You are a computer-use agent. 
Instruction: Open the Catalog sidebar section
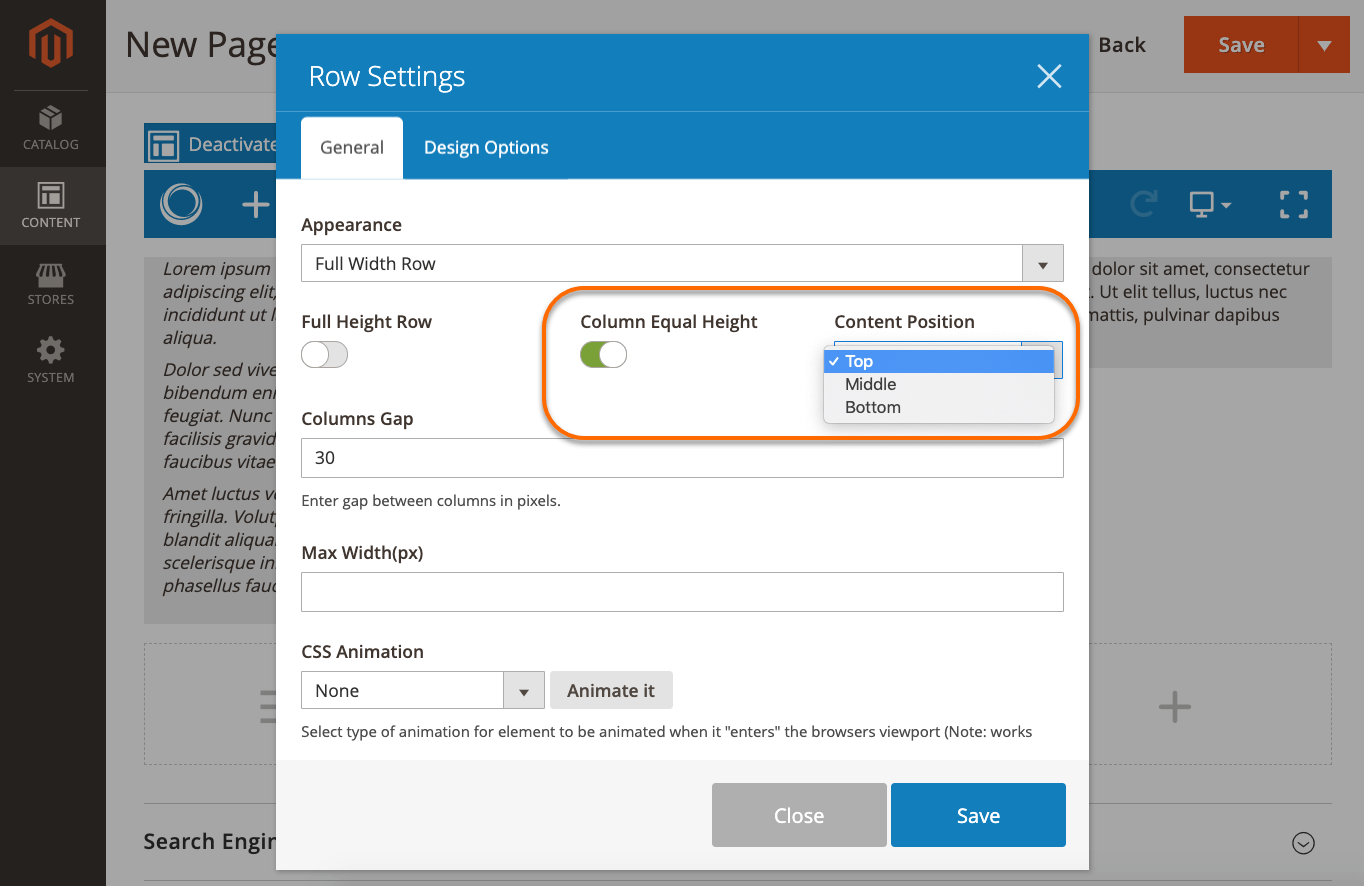[x=51, y=128]
